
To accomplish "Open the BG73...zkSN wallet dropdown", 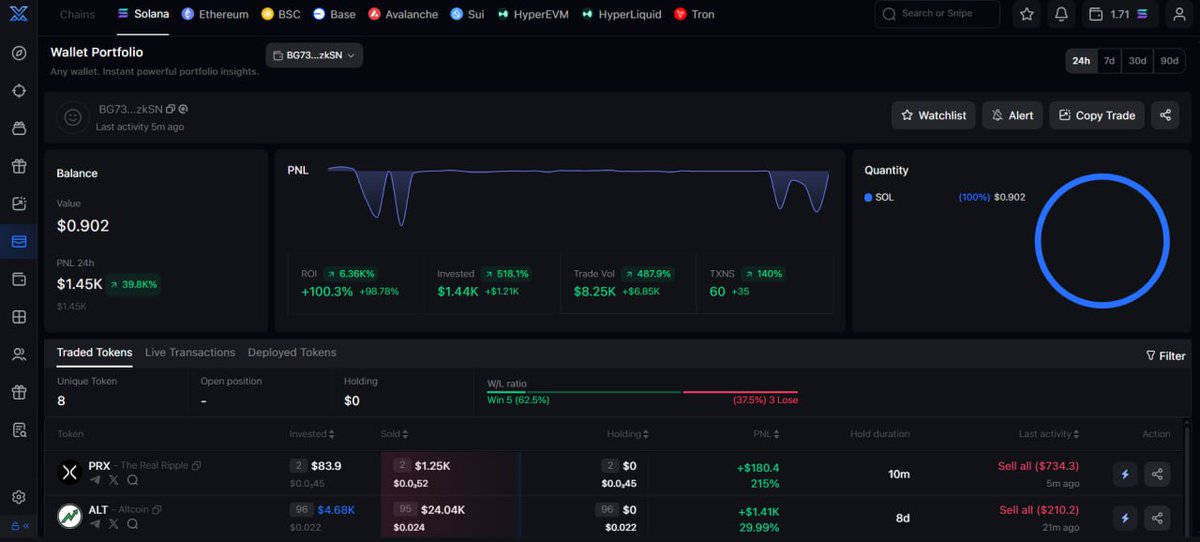I will tap(314, 55).
